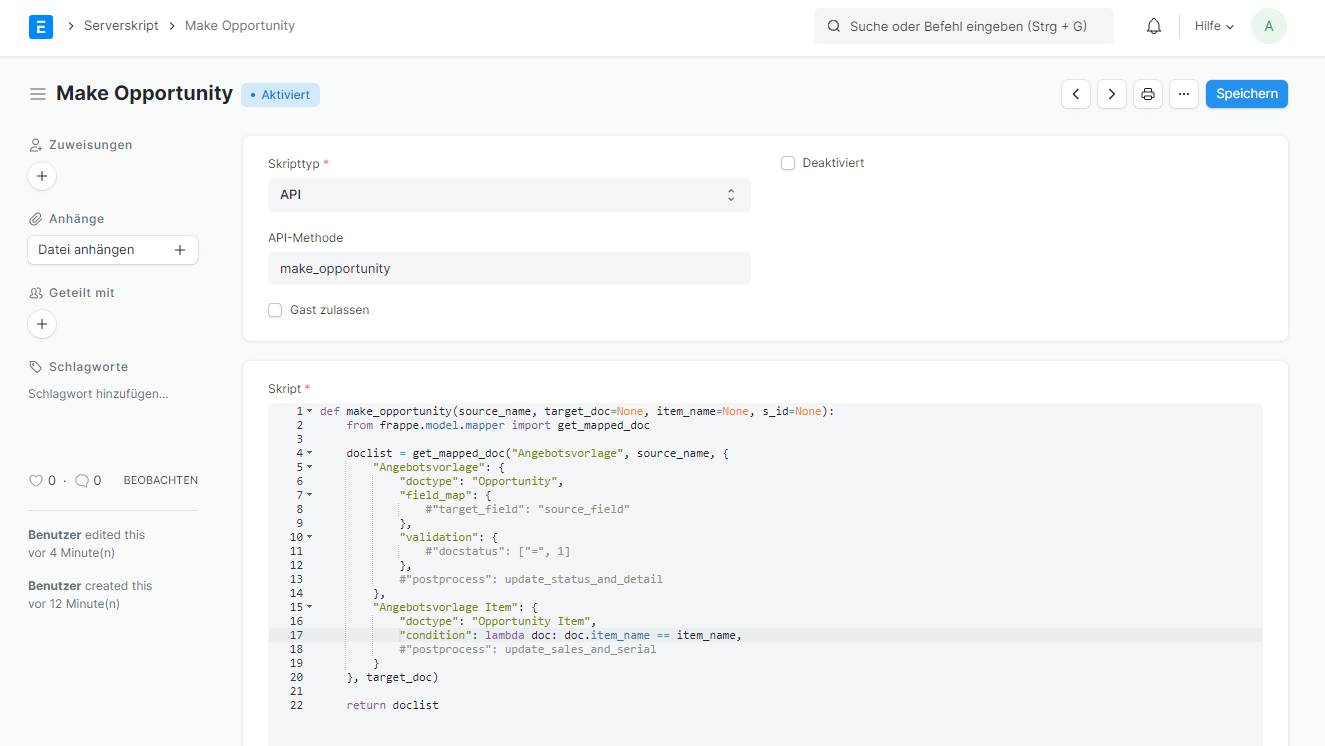Collapse code fold at line 4
Viewport: 1325px width, 746px height.
point(309,453)
